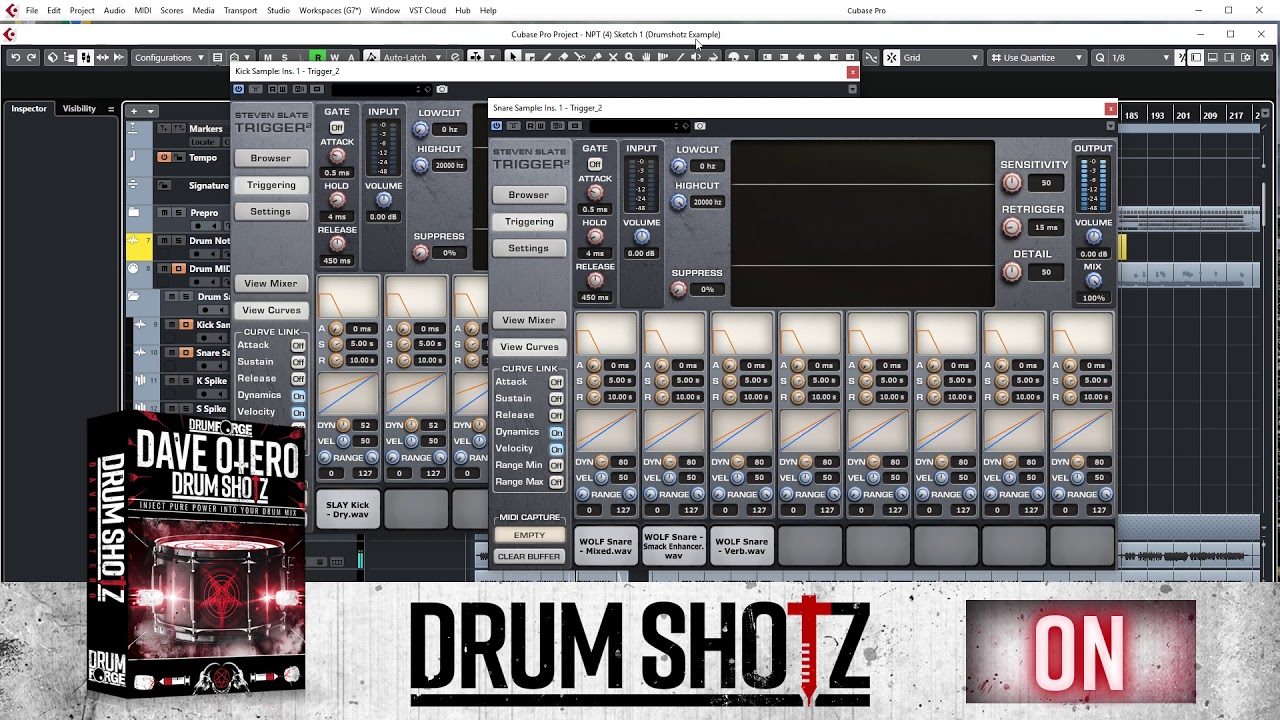Click the Triggering button in Kick Trigger
The image size is (1280, 720).
pyautogui.click(x=271, y=185)
